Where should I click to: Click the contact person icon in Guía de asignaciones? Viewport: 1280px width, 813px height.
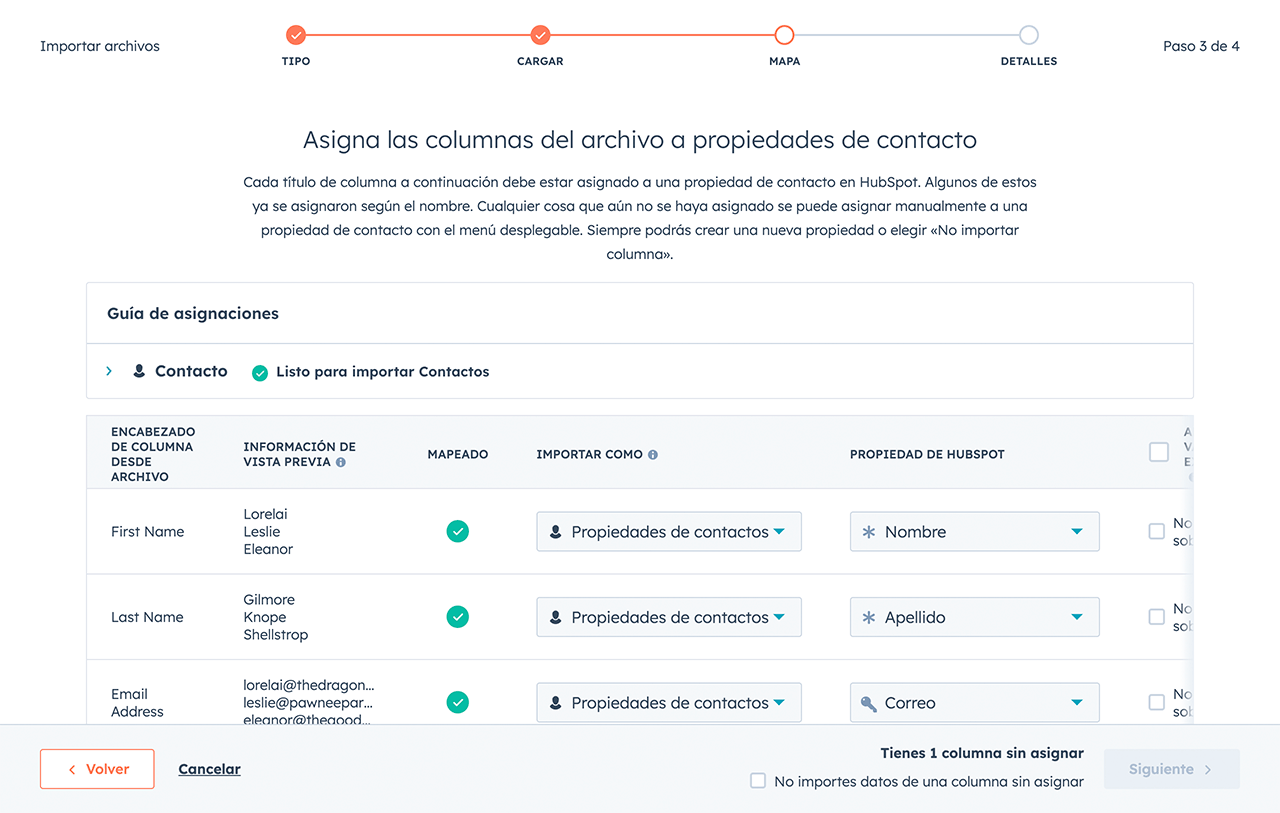click(139, 371)
